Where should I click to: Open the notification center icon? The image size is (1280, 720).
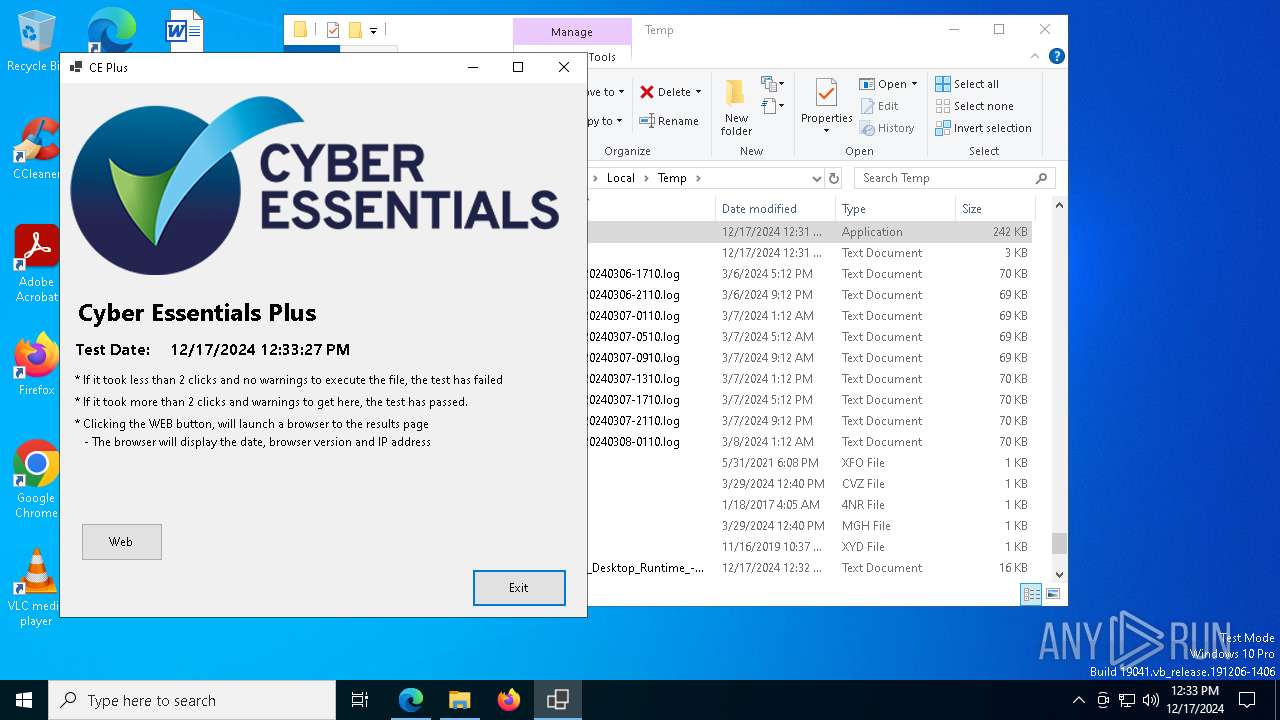pos(1247,700)
